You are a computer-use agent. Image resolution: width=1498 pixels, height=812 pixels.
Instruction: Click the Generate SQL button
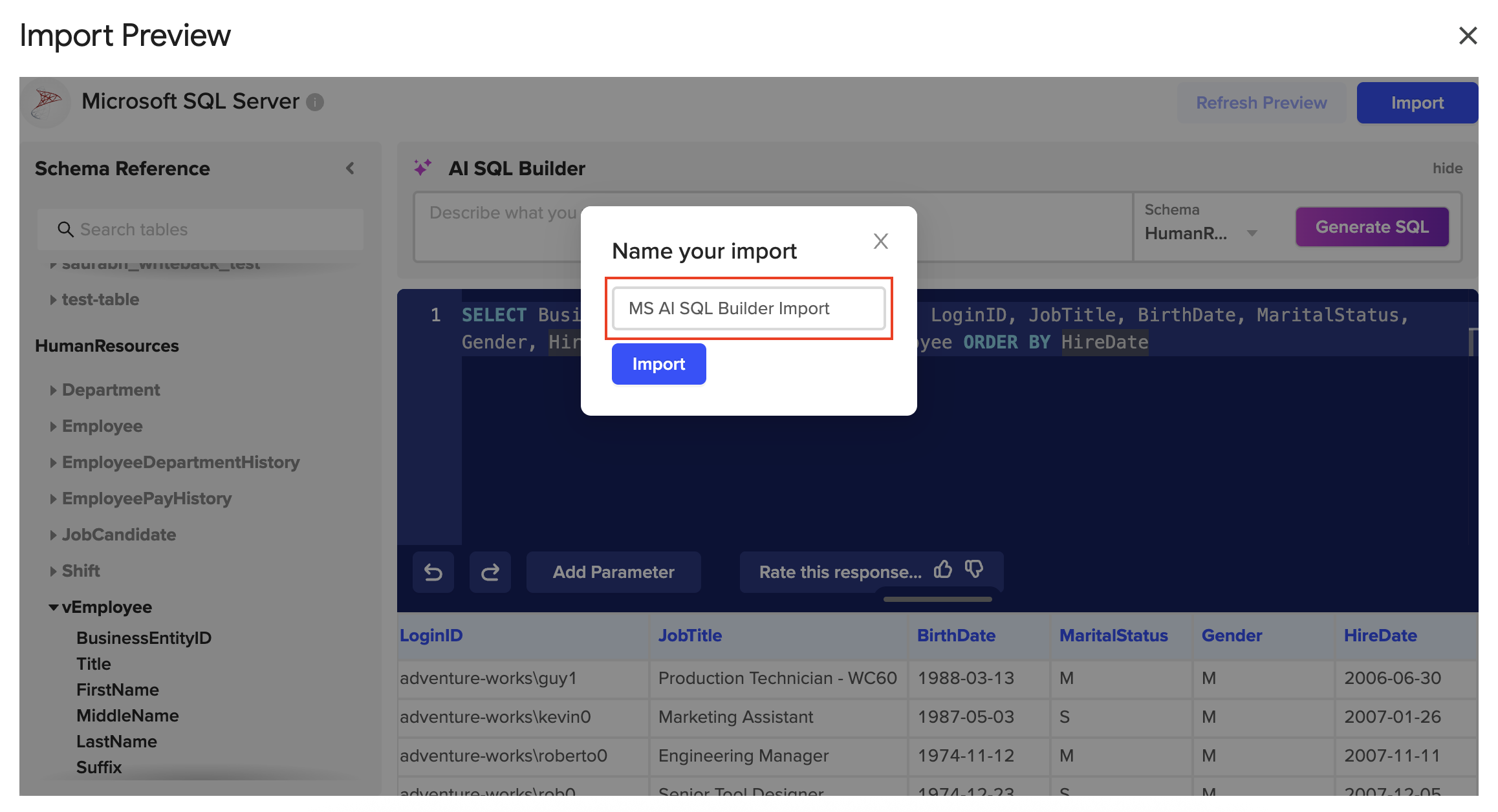coord(1371,227)
